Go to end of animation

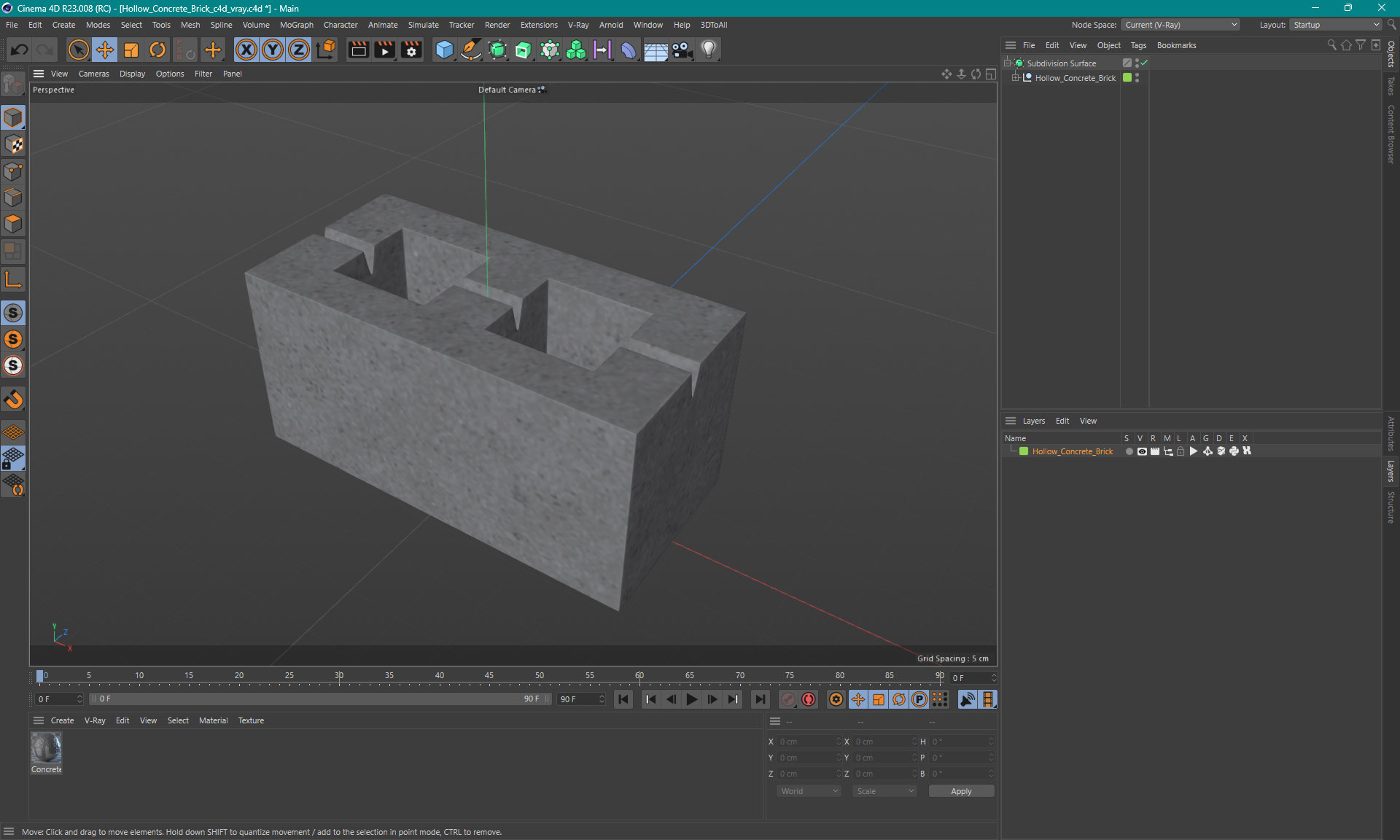point(760,699)
